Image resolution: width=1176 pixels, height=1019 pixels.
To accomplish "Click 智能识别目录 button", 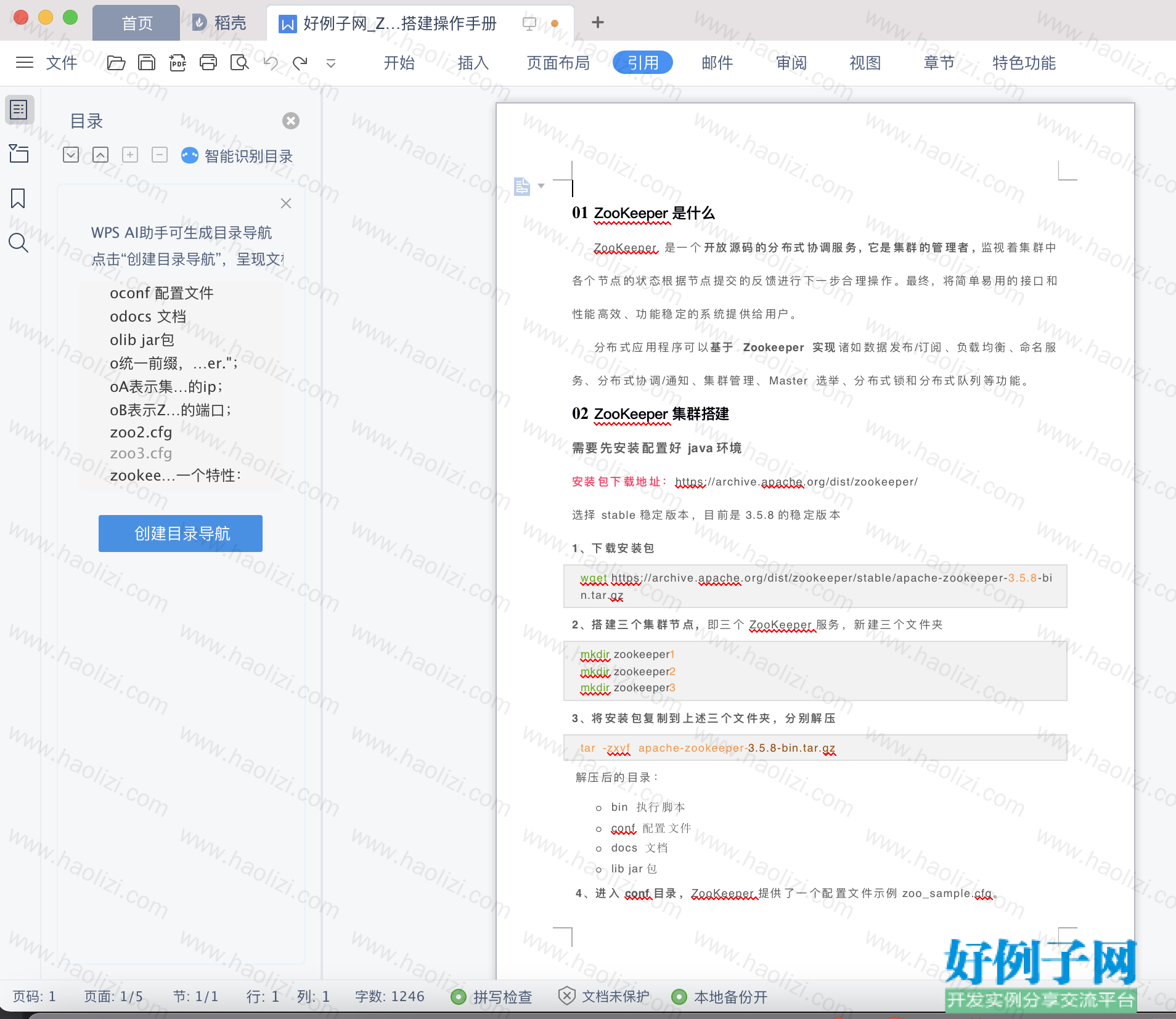I will 237,156.
